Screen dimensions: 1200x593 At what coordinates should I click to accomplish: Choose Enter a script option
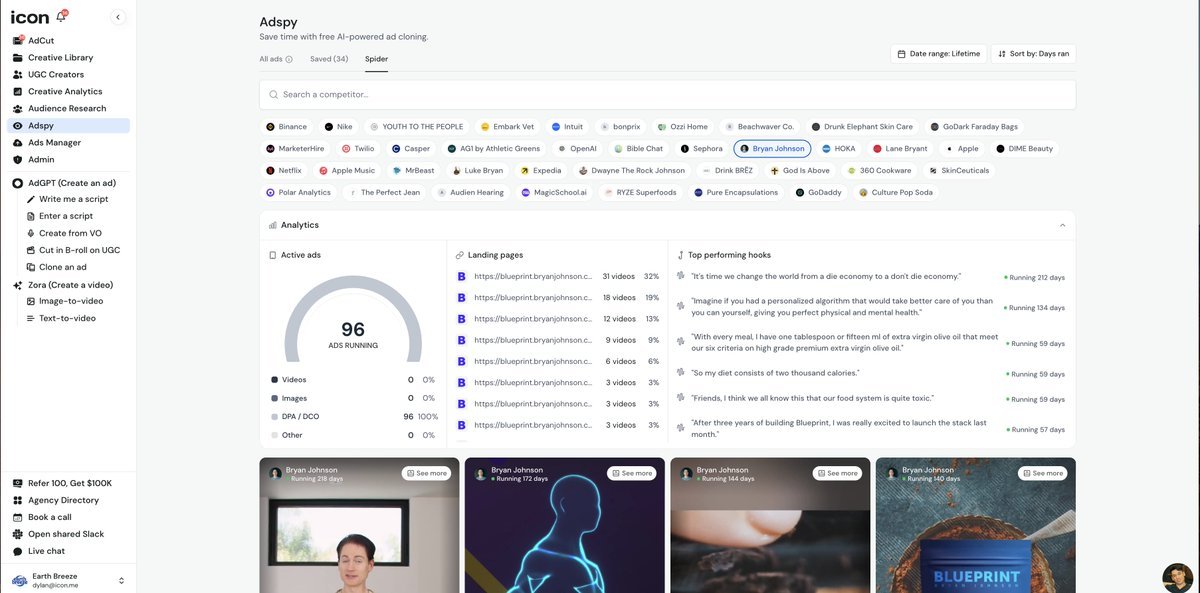(66, 216)
